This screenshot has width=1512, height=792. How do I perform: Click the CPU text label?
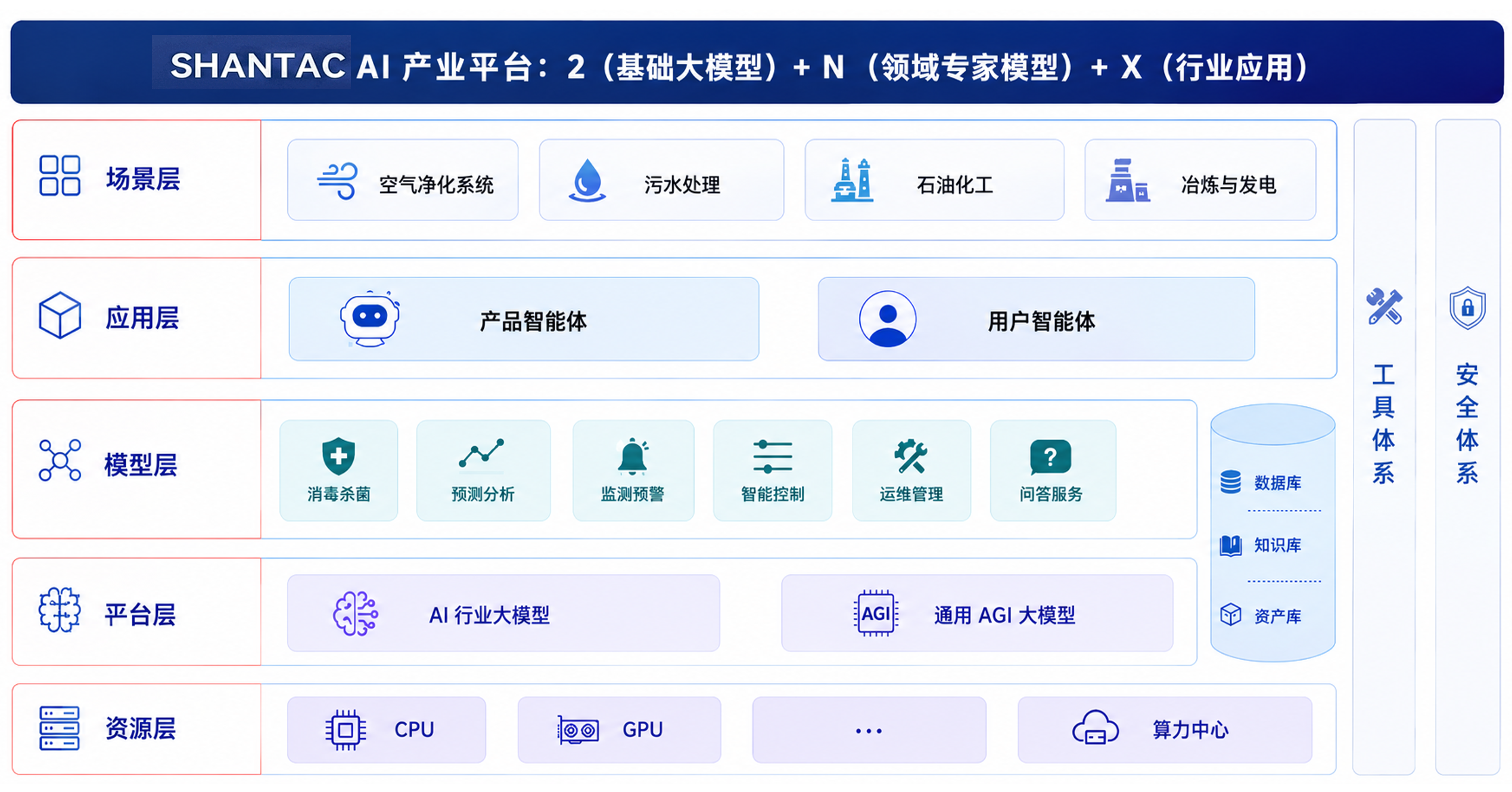414,729
